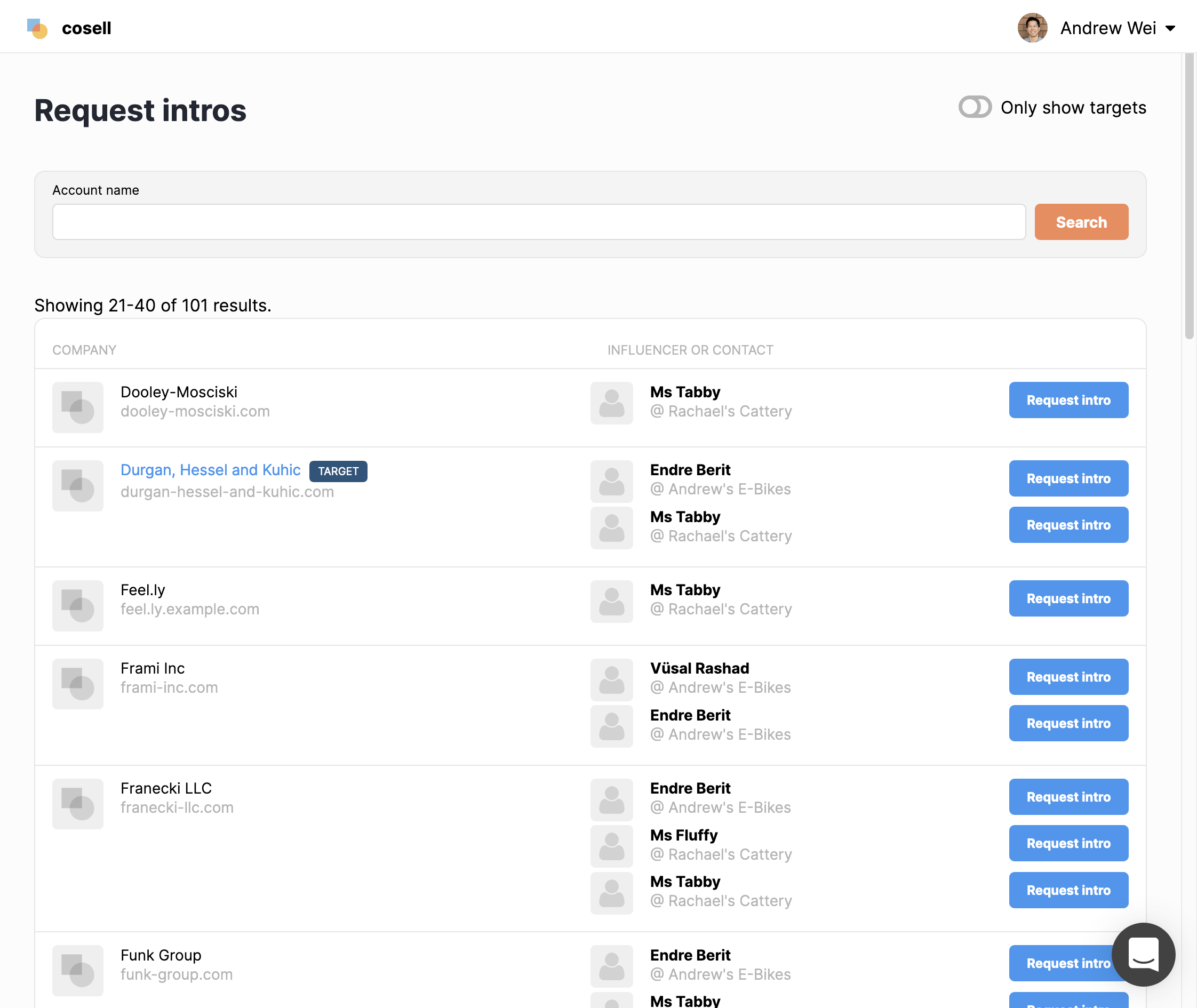Request intro via Ms Fluffy for Franecki LLC
Image resolution: width=1197 pixels, height=1008 pixels.
pyautogui.click(x=1068, y=843)
